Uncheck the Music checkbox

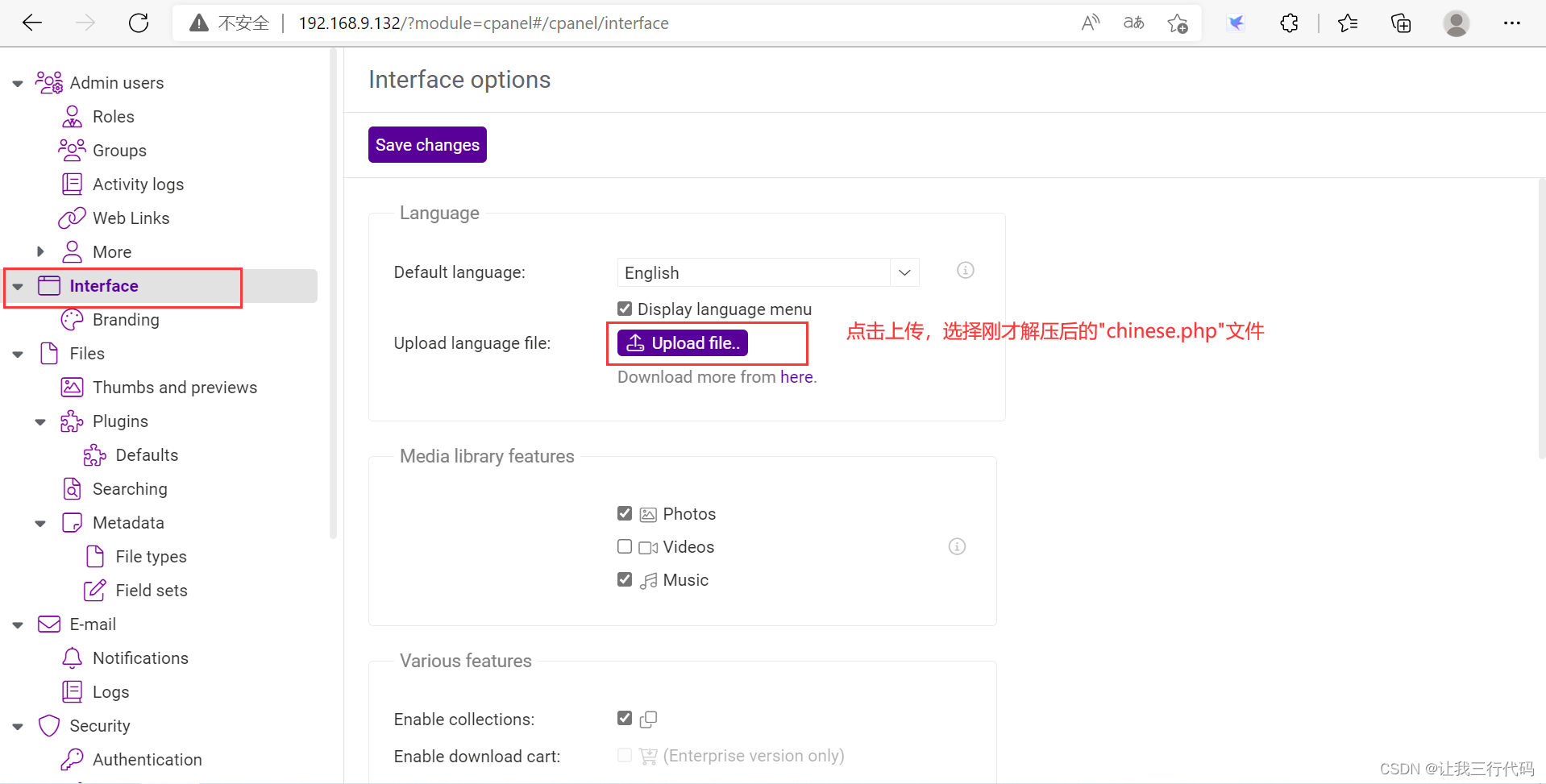coord(625,579)
